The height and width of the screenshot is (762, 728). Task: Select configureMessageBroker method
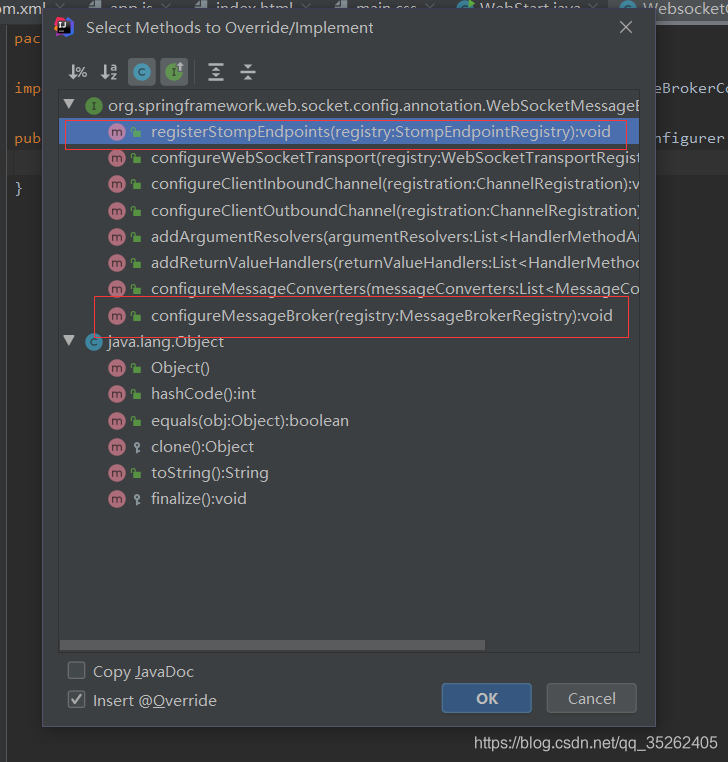(349, 316)
